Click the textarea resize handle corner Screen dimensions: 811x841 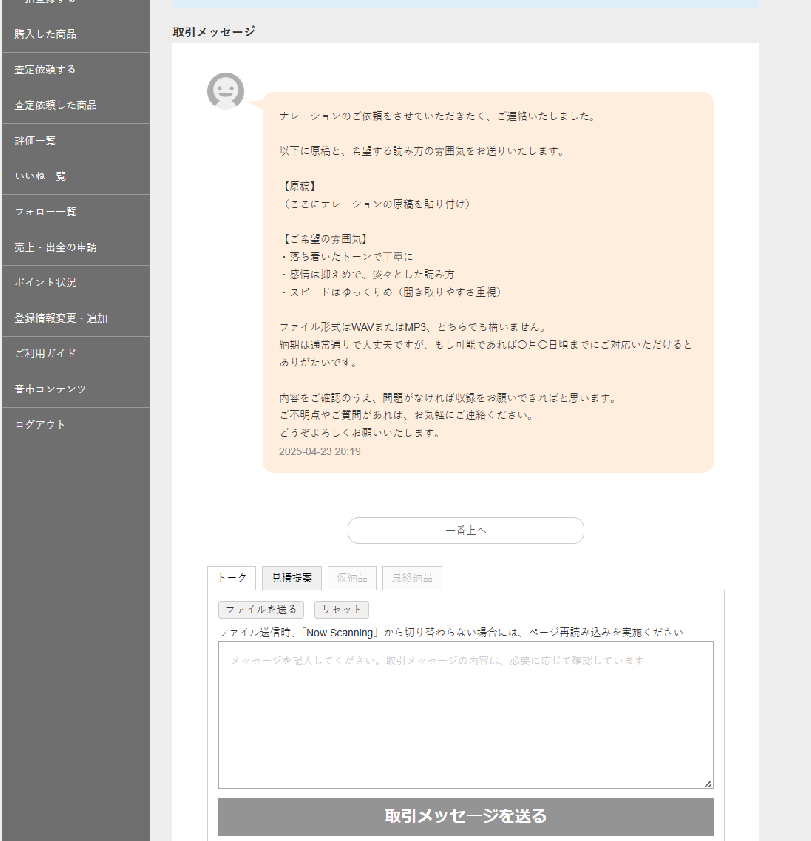708,783
